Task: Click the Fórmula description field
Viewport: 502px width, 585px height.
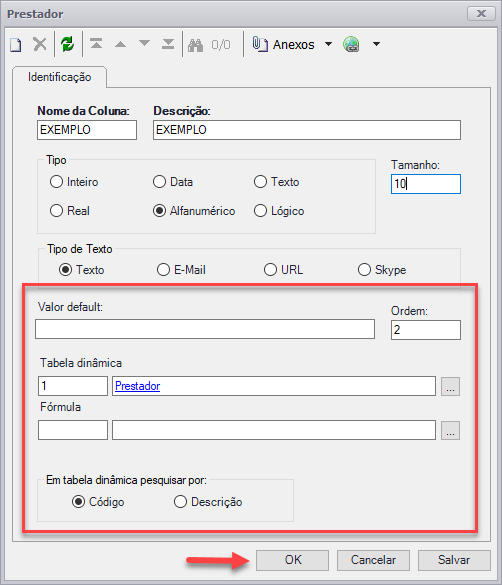Action: tap(274, 430)
